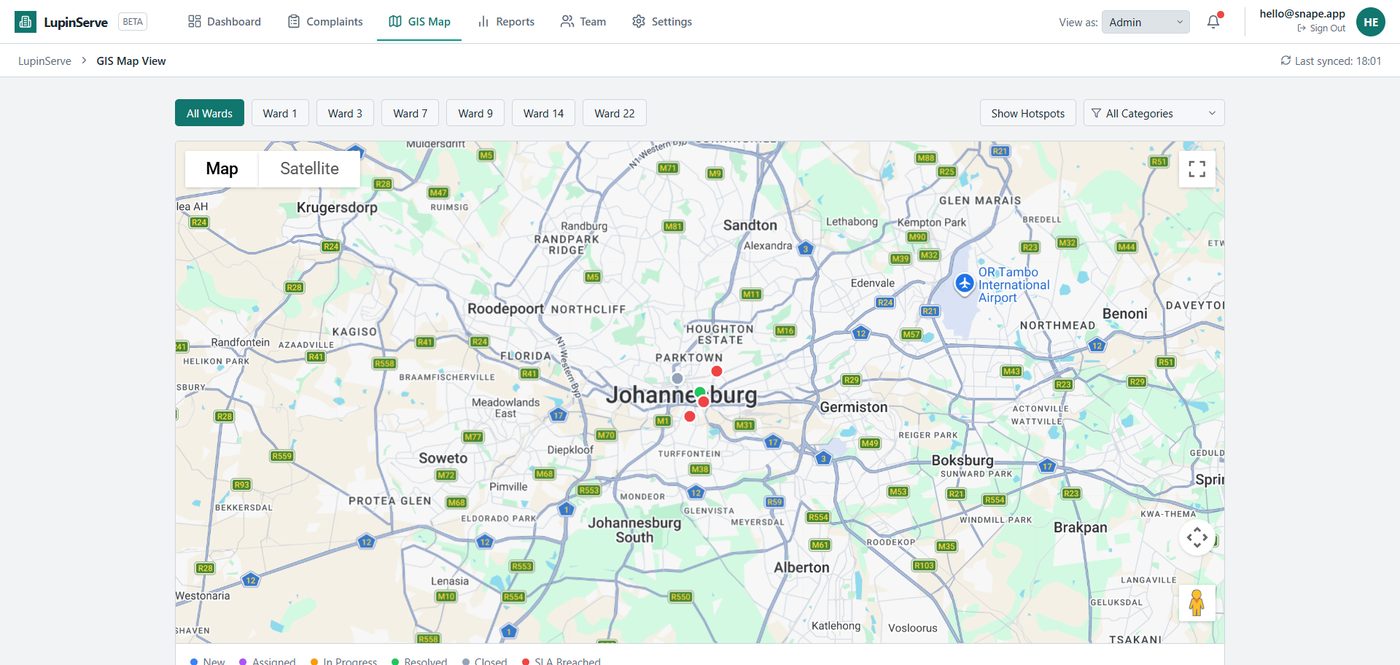Click the Germiston label on map

tap(854, 407)
